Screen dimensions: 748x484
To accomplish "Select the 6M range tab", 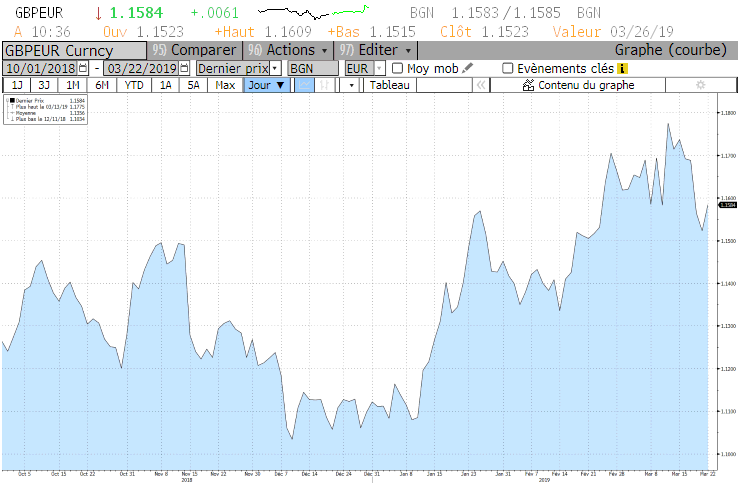I will click(x=102, y=85).
